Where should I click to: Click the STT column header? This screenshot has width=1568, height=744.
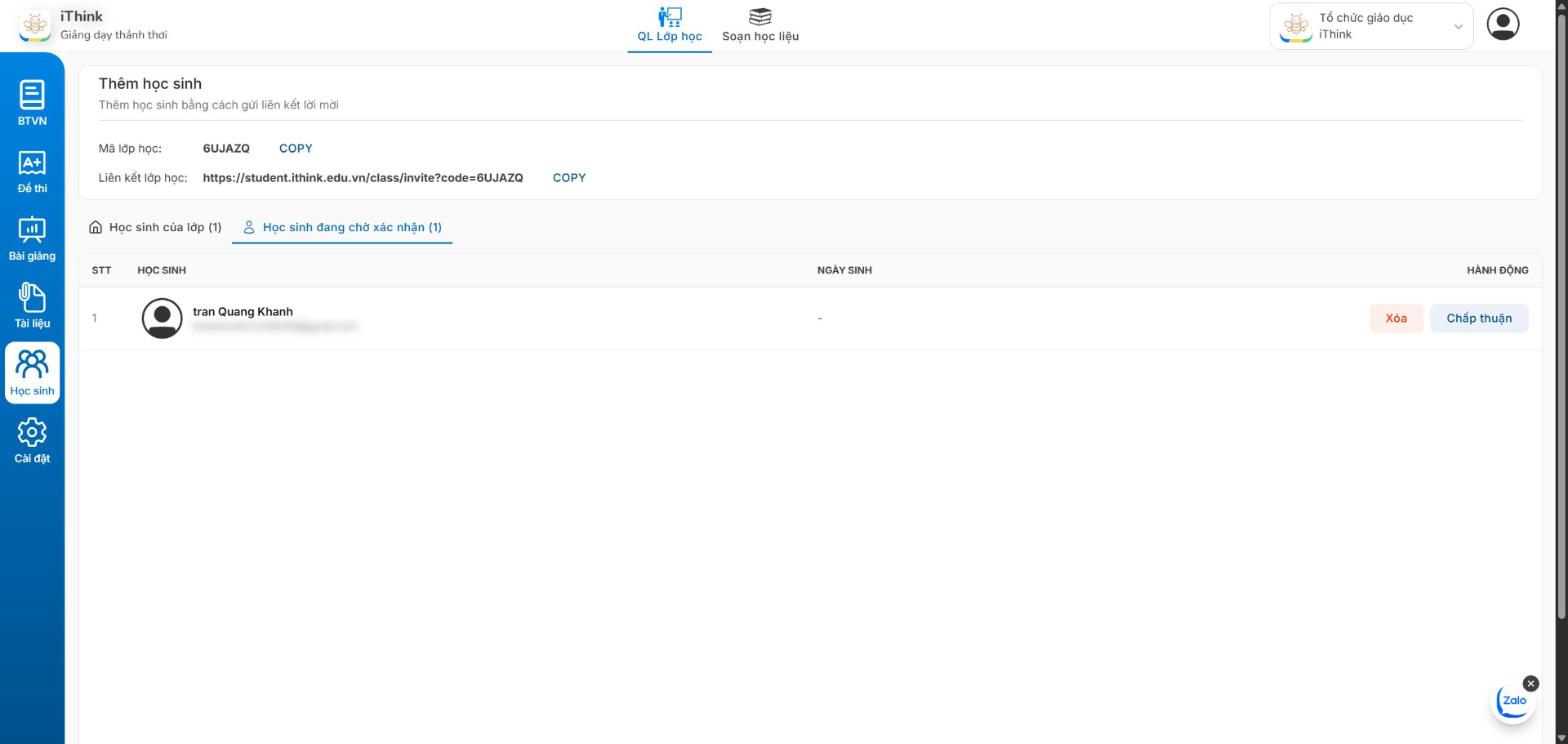tap(101, 270)
